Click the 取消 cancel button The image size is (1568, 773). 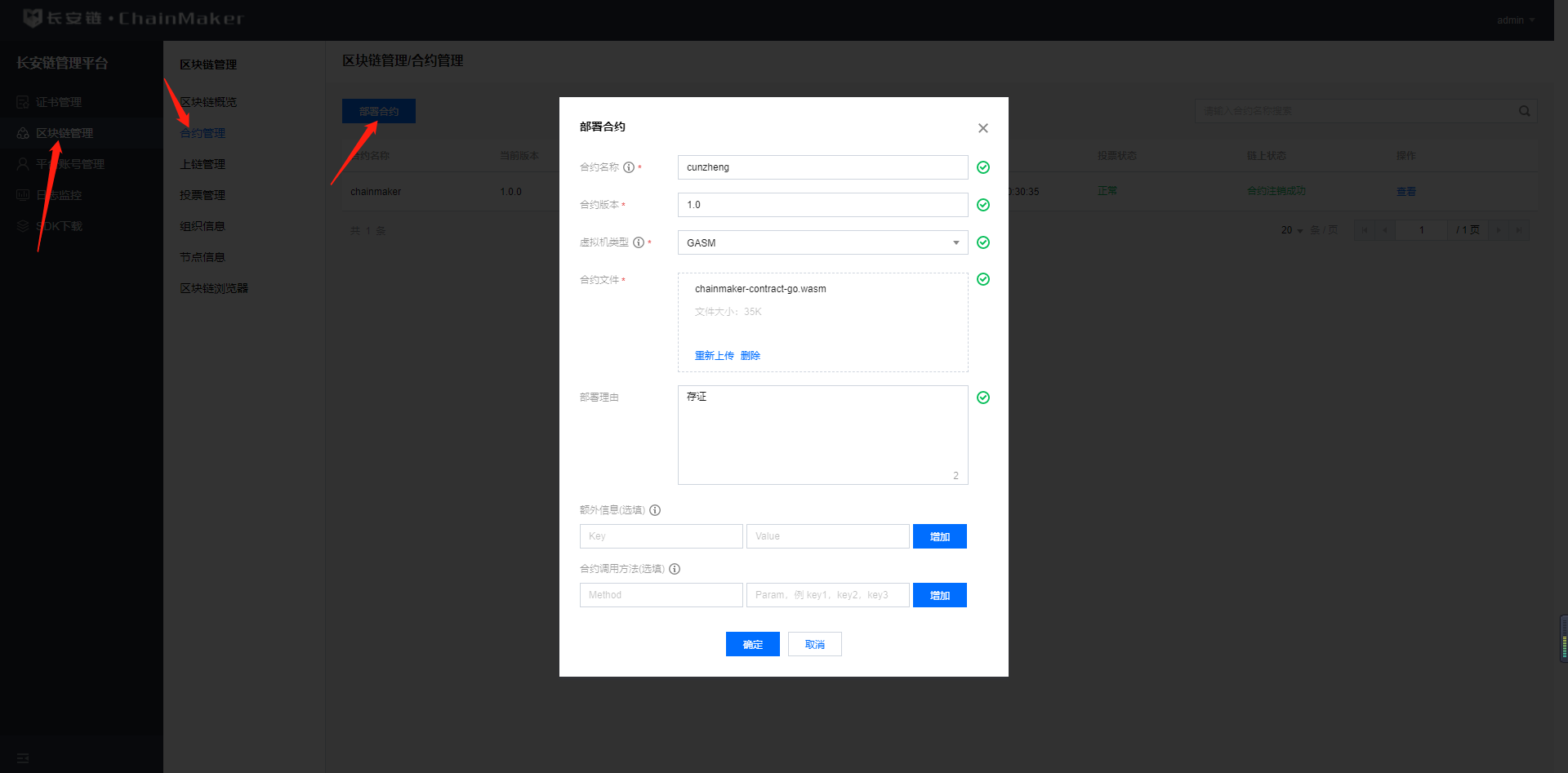point(815,644)
